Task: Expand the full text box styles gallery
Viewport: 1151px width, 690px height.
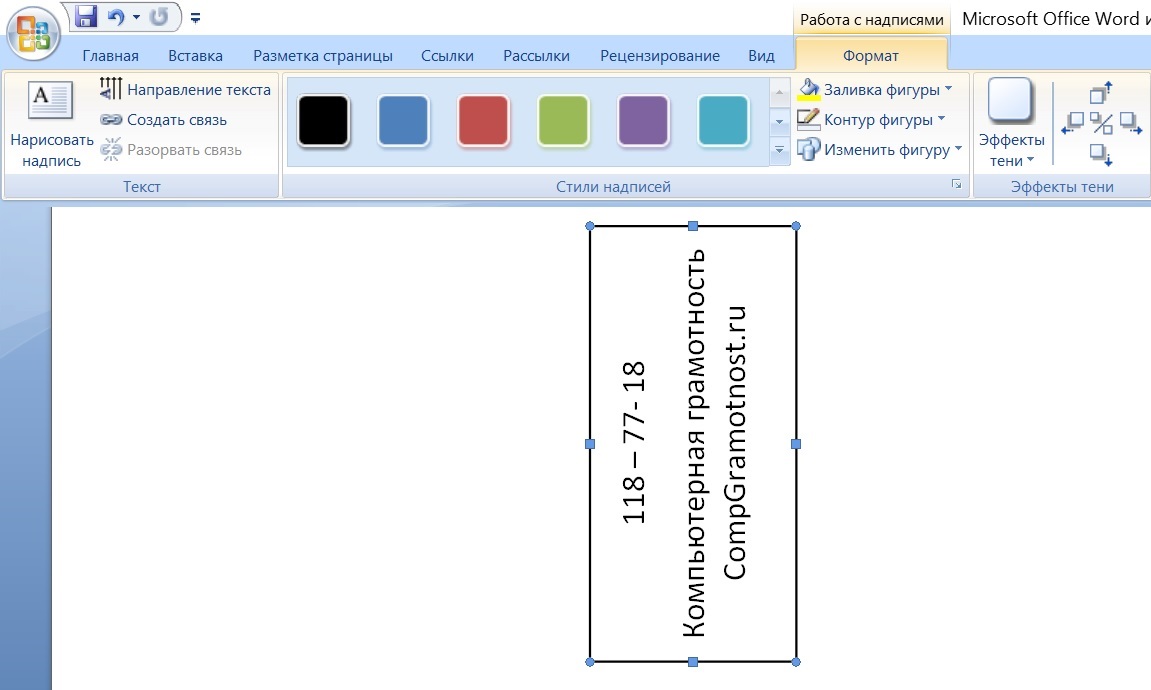Action: pyautogui.click(x=780, y=150)
